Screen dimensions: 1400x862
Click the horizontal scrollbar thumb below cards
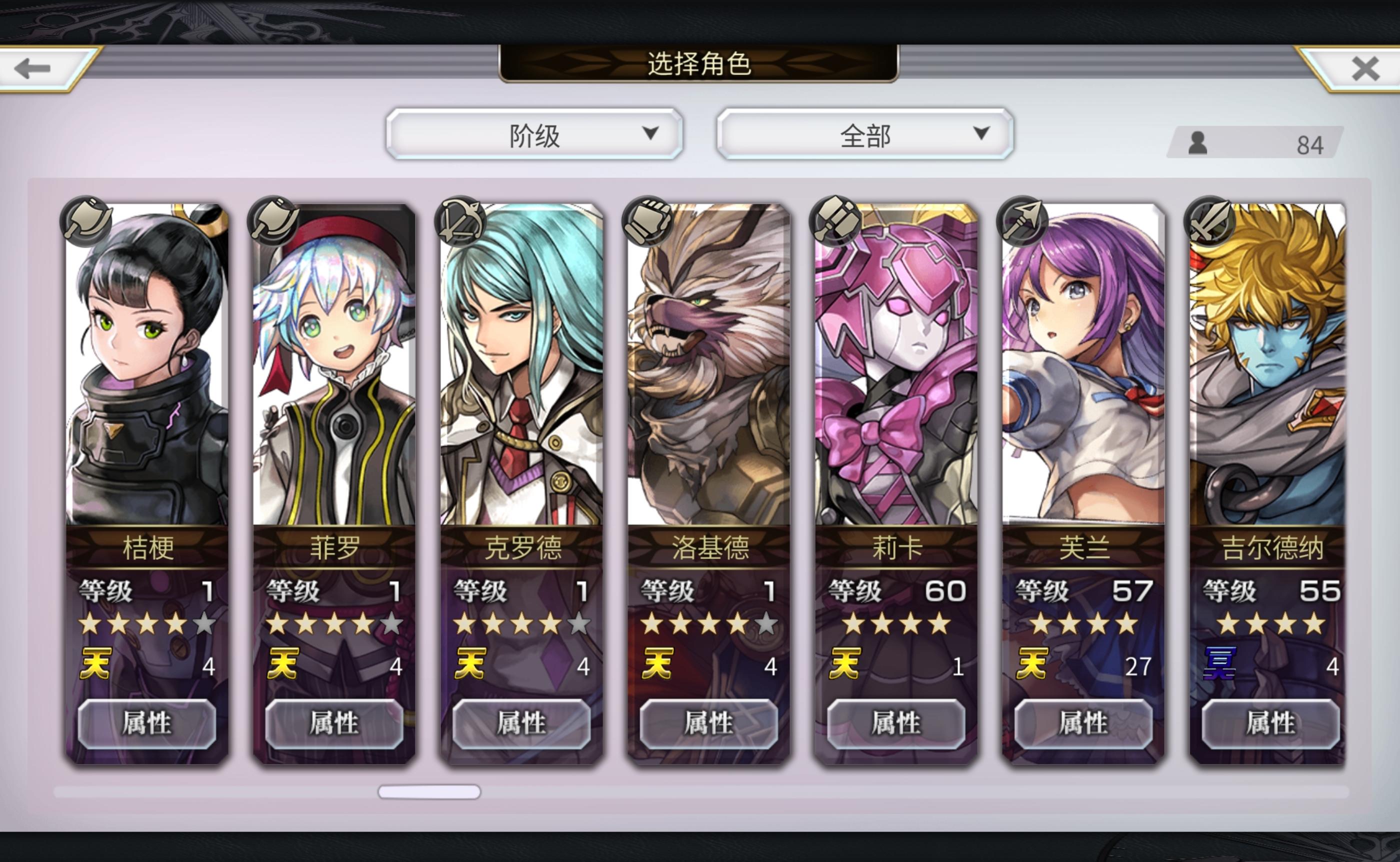point(429,792)
